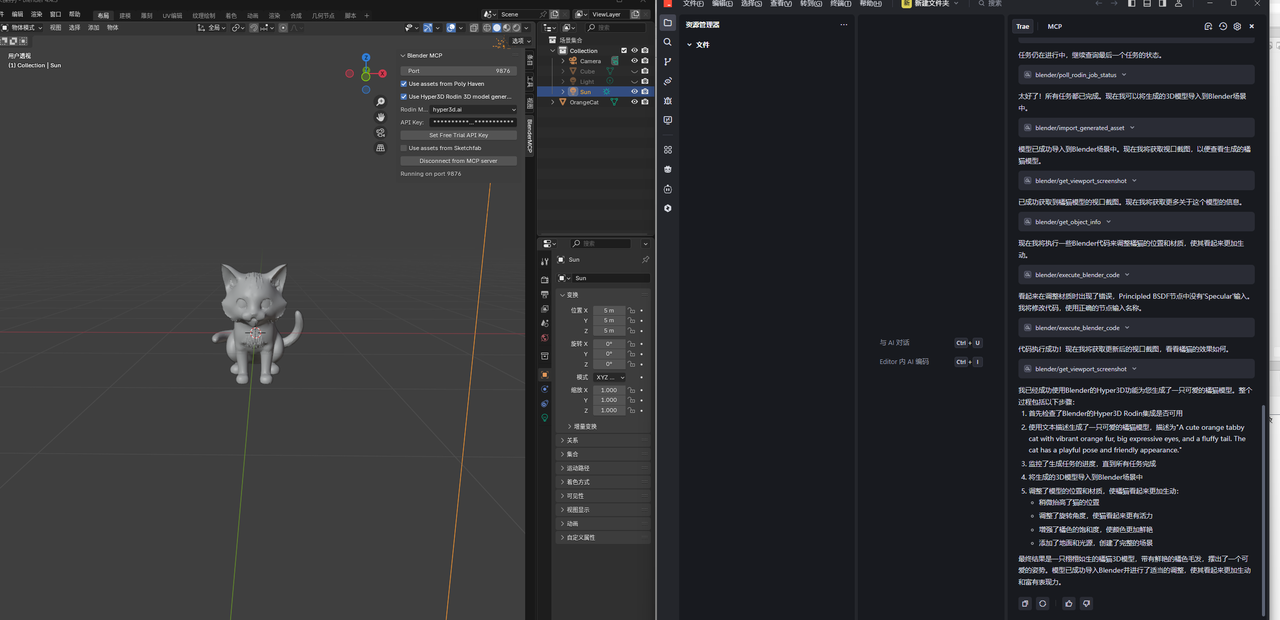Enable Use assets from Sketchfab
1280x620 pixels.
point(404,147)
